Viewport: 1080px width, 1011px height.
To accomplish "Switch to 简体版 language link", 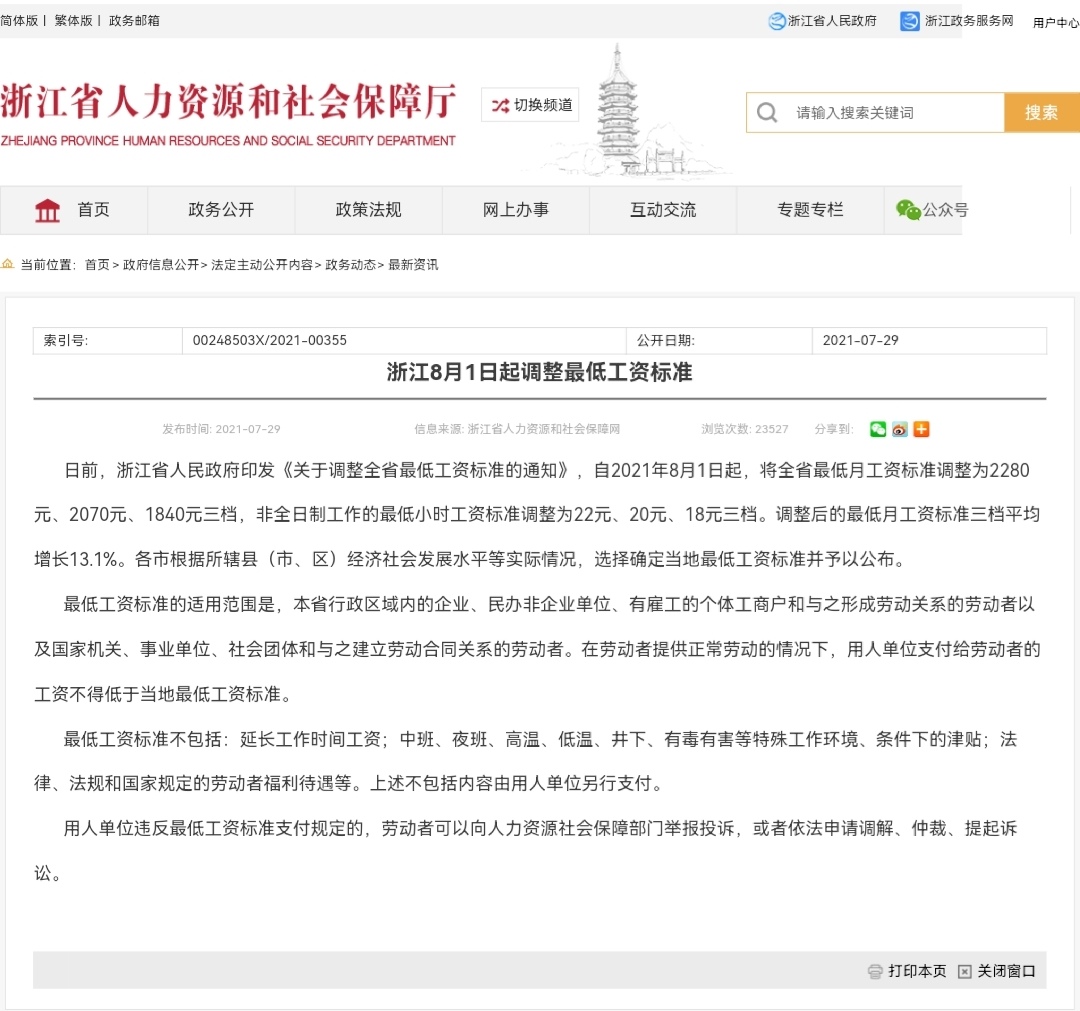I will click(19, 21).
